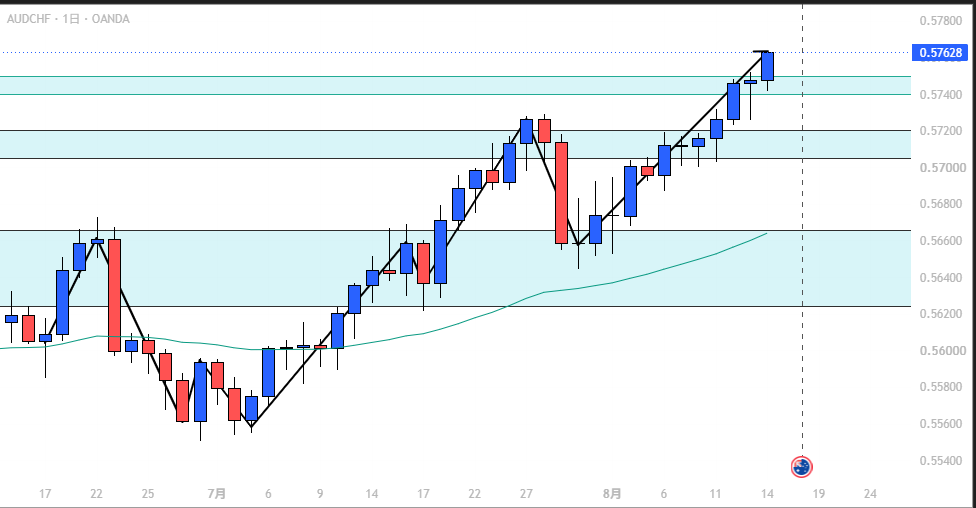Click the 0.57000 price axis label
Image resolution: width=976 pixels, height=508 pixels.
pos(941,168)
